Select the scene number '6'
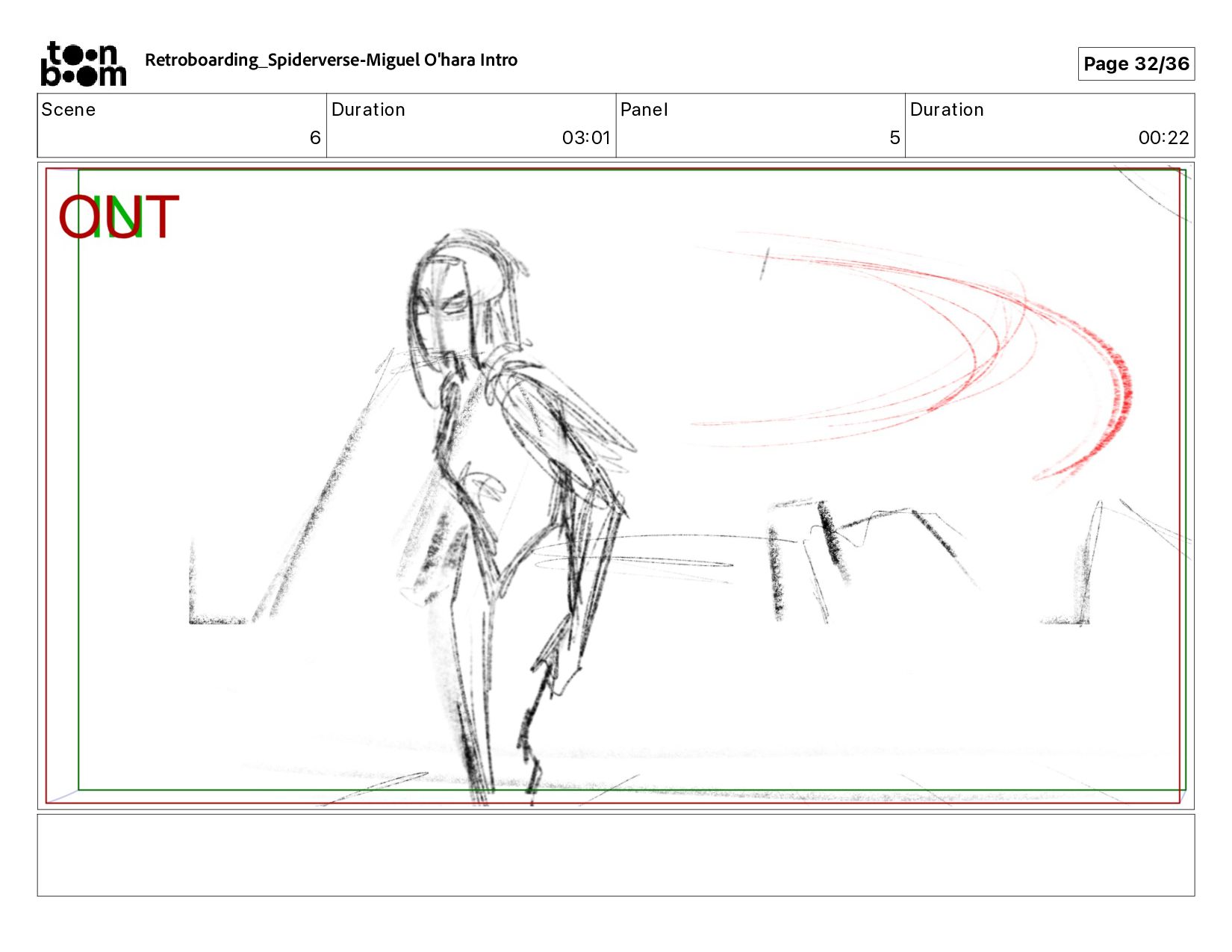The image size is (1232, 952). point(314,137)
